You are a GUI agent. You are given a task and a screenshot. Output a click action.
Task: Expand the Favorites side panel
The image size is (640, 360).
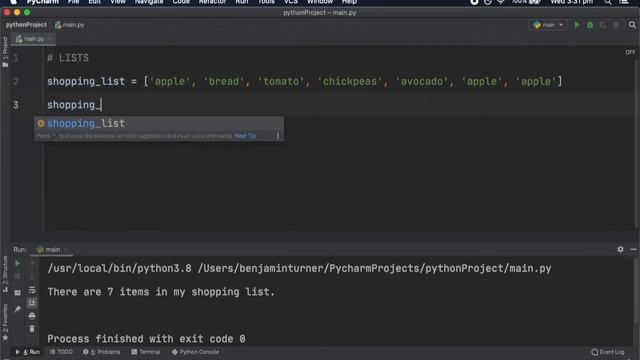[x=5, y=322]
